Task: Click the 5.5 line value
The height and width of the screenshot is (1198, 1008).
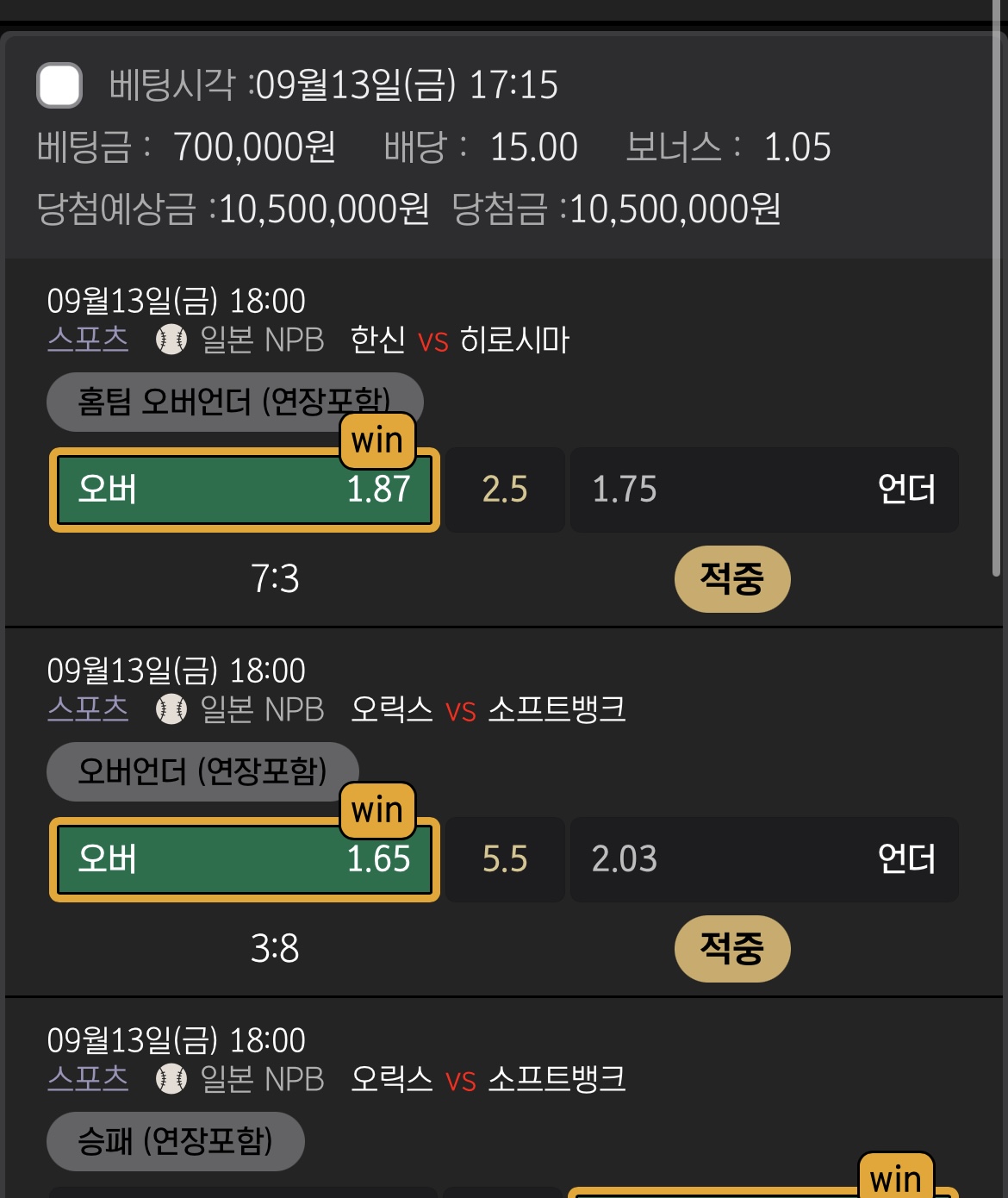Action: point(505,859)
